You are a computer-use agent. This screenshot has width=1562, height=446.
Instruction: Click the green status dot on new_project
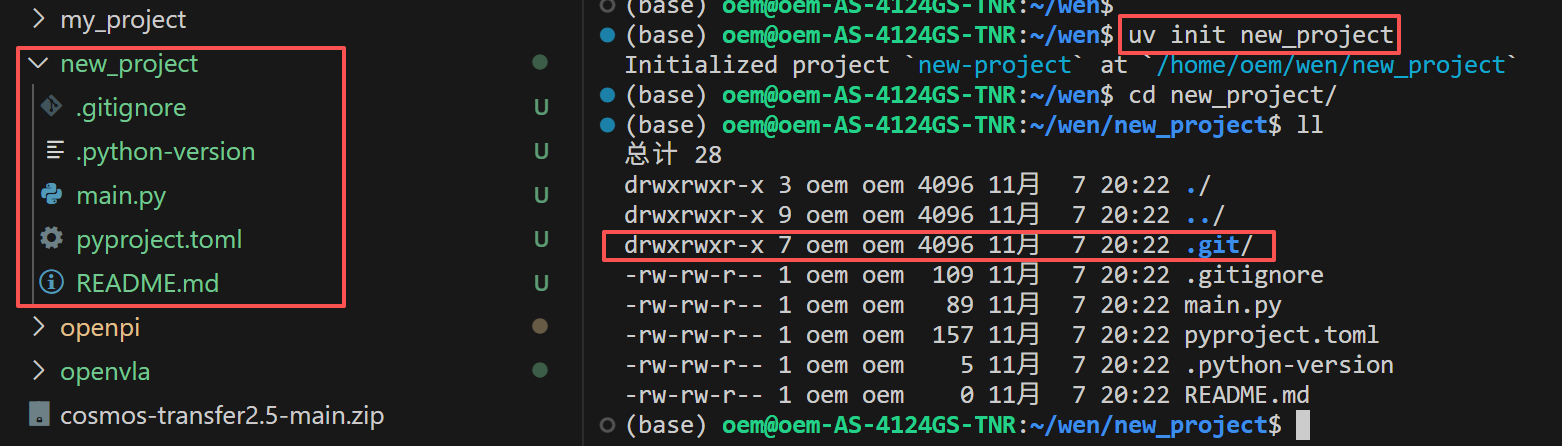(x=540, y=63)
